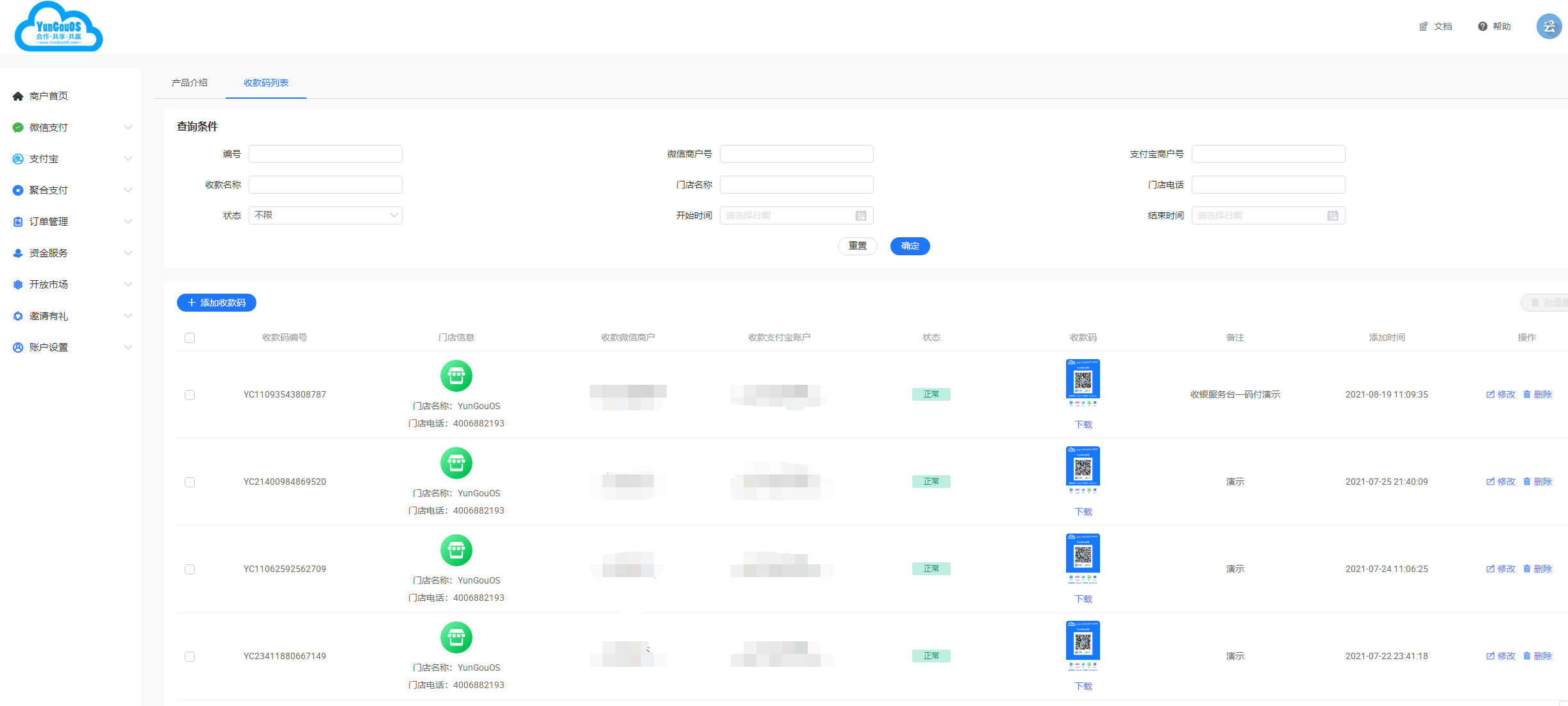
Task: Click the 聚合支付 sidebar icon
Action: [x=18, y=190]
